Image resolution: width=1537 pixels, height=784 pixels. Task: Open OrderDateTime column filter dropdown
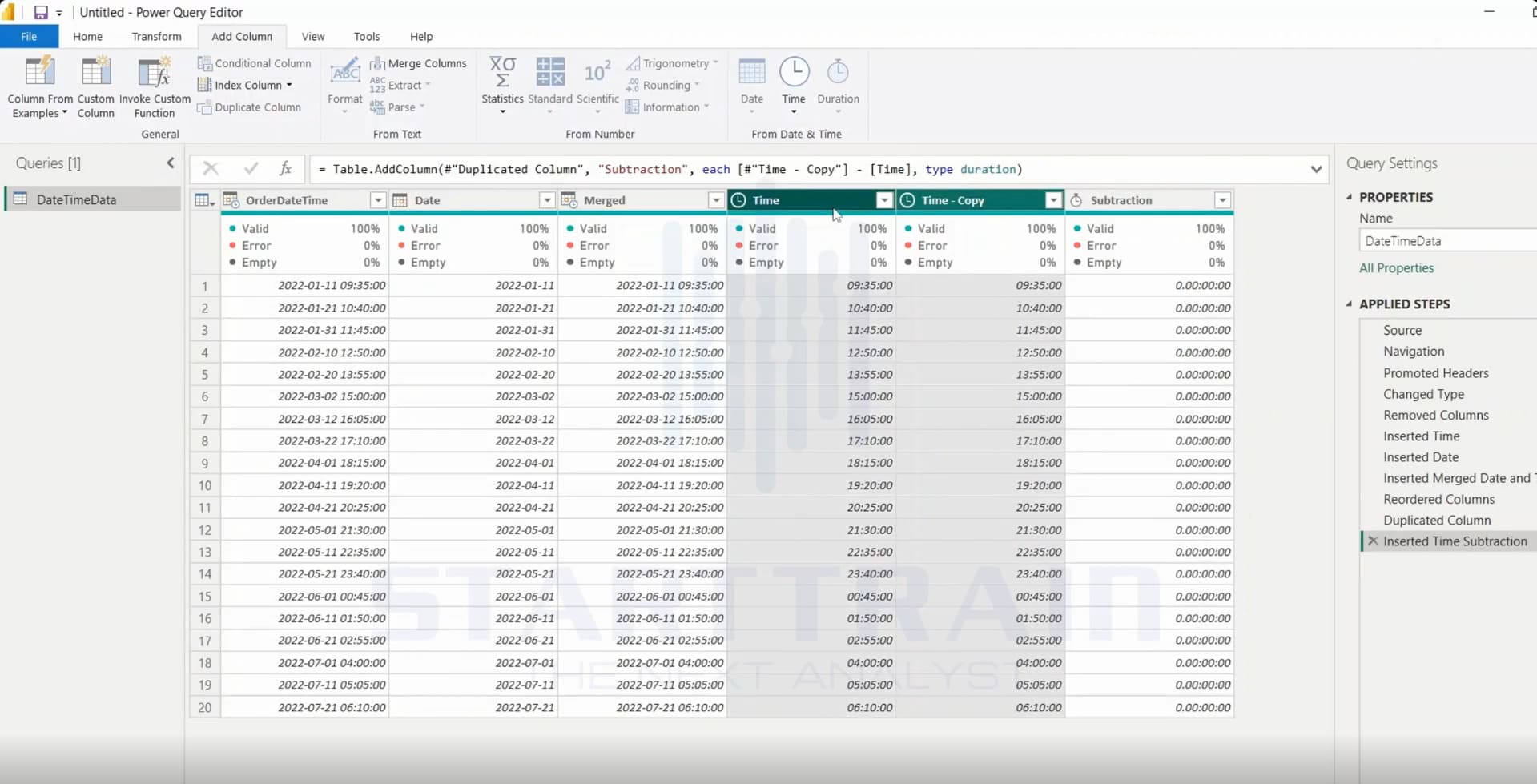378,200
